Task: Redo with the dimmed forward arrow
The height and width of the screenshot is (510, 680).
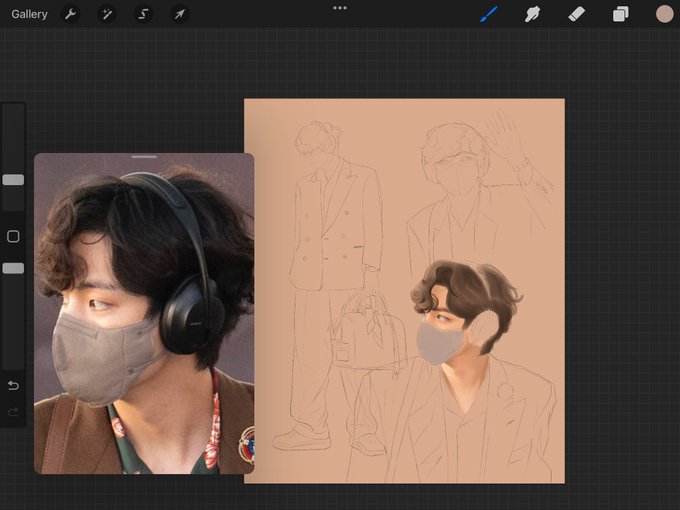Action: (x=13, y=411)
